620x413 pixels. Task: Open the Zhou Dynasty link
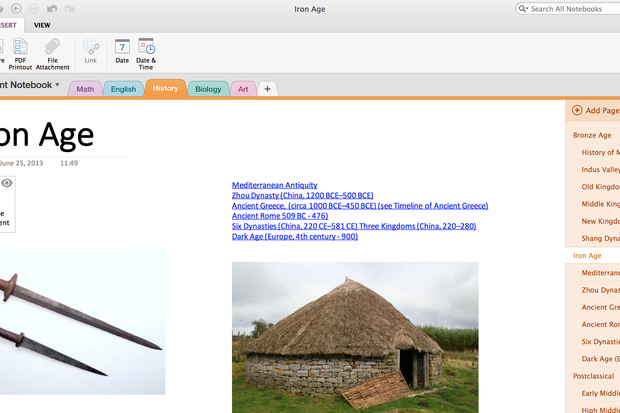302,195
